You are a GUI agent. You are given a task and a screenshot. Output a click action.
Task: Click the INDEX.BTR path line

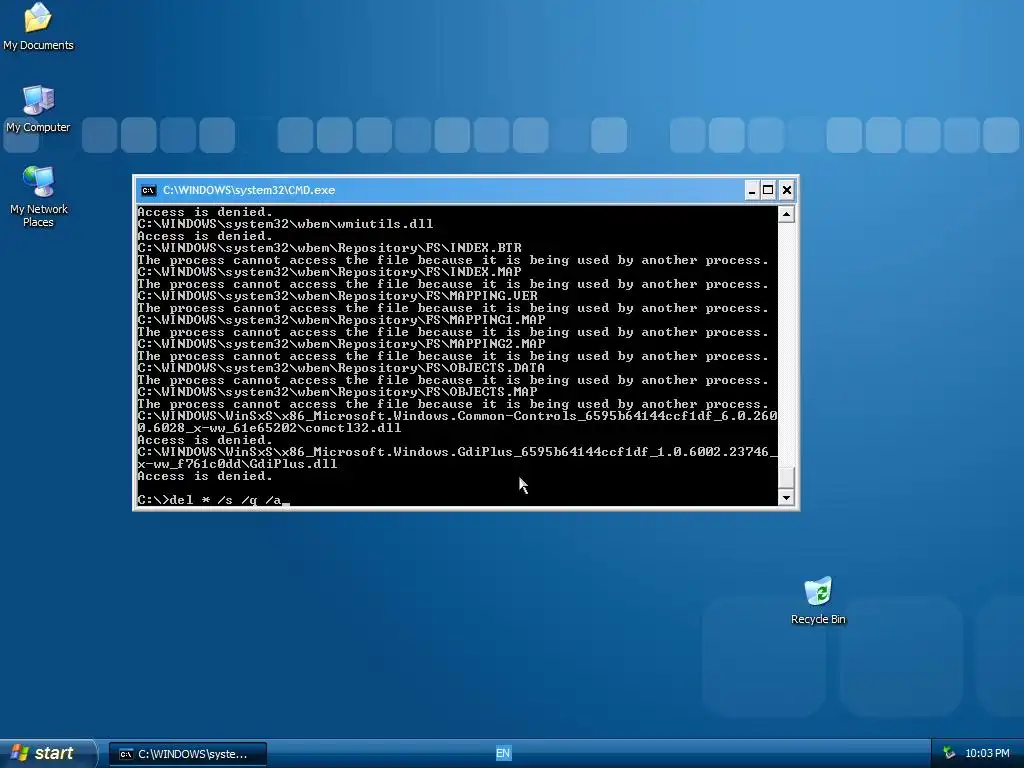tap(330, 248)
